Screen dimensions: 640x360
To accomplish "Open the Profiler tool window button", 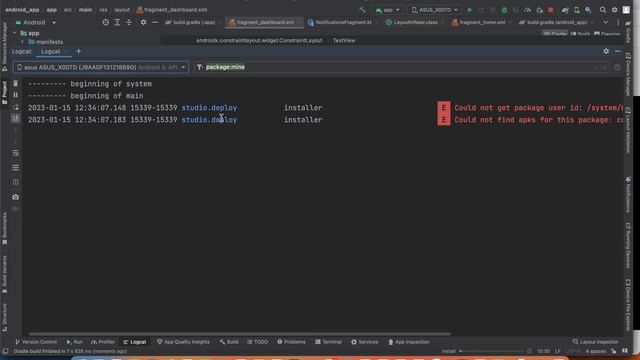I will [x=103, y=342].
